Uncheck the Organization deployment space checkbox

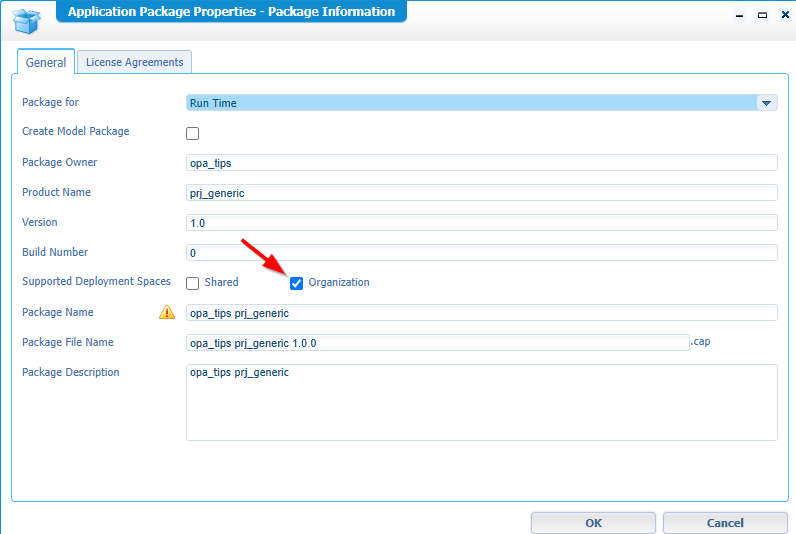297,283
